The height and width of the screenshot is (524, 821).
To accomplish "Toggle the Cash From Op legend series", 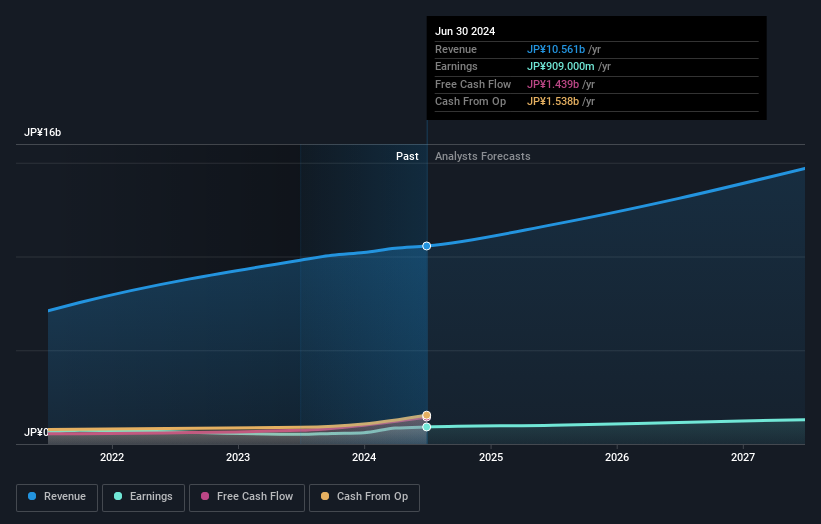I will pyautogui.click(x=364, y=497).
